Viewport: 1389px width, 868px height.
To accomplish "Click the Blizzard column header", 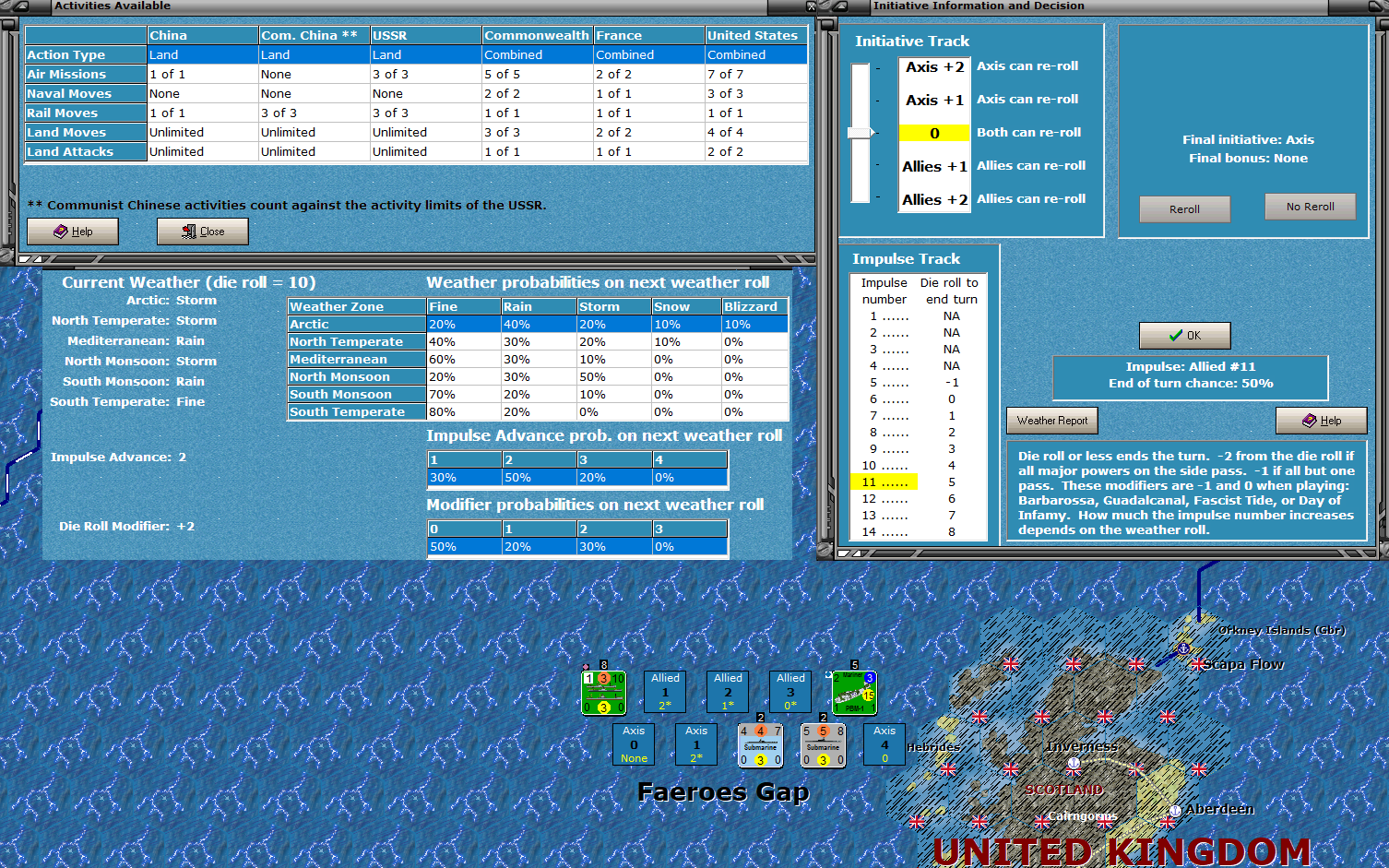I will pos(754,307).
